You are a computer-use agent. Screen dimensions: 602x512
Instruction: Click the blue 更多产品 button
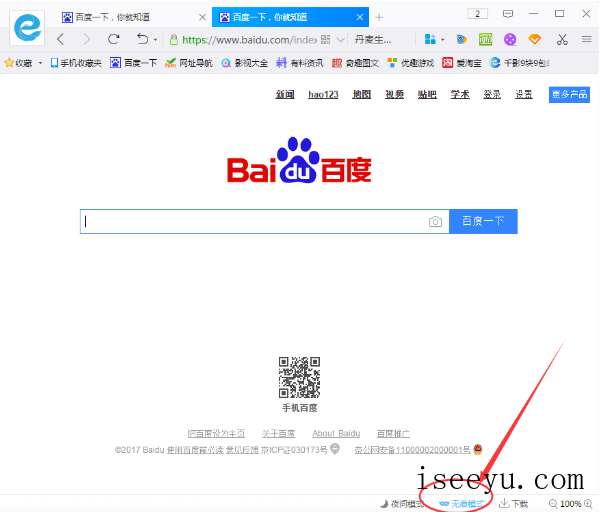[x=569, y=94]
